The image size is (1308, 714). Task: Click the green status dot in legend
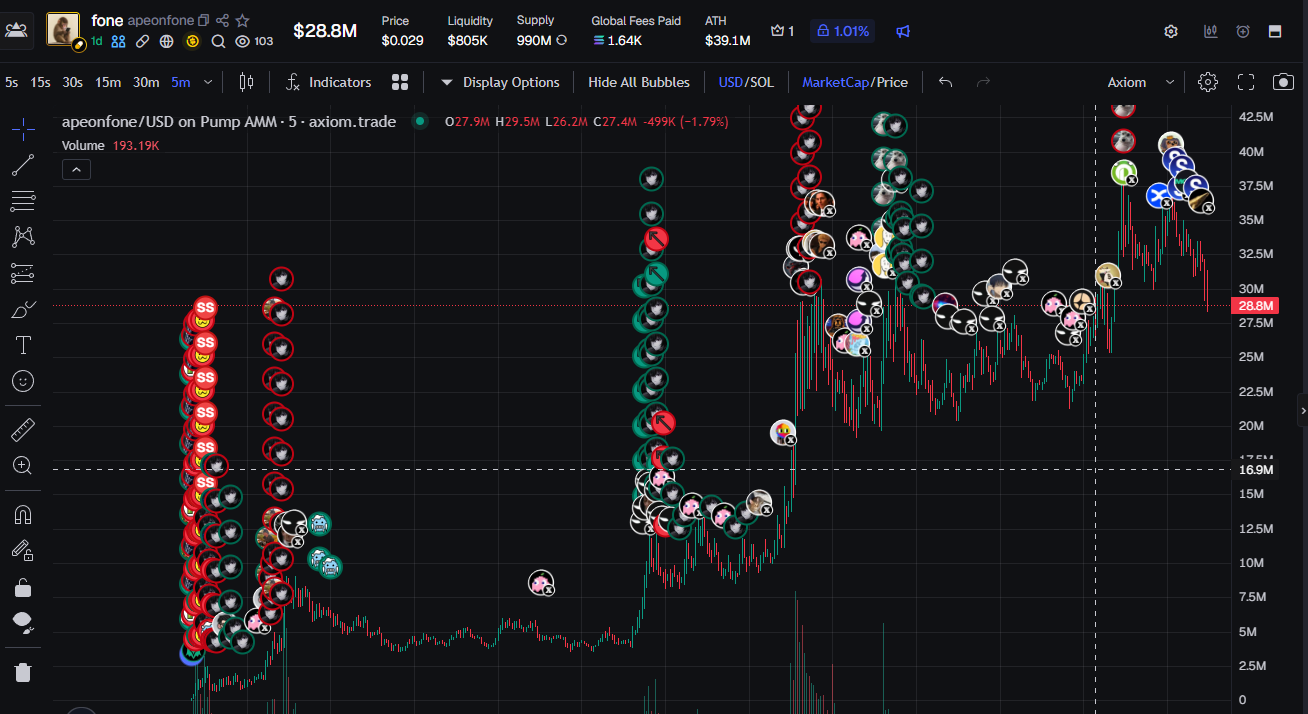[x=421, y=122]
